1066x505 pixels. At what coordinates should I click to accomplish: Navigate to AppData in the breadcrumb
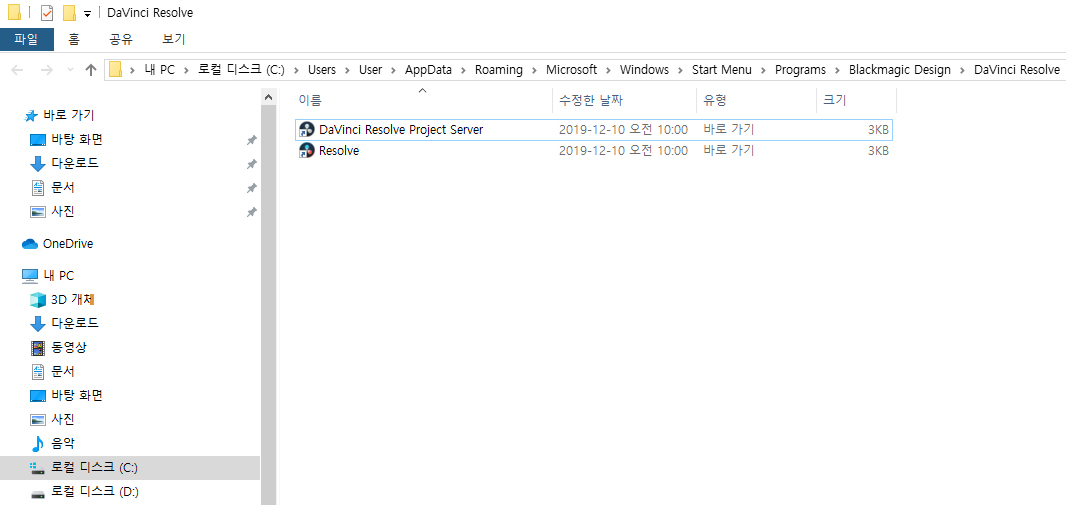(428, 69)
